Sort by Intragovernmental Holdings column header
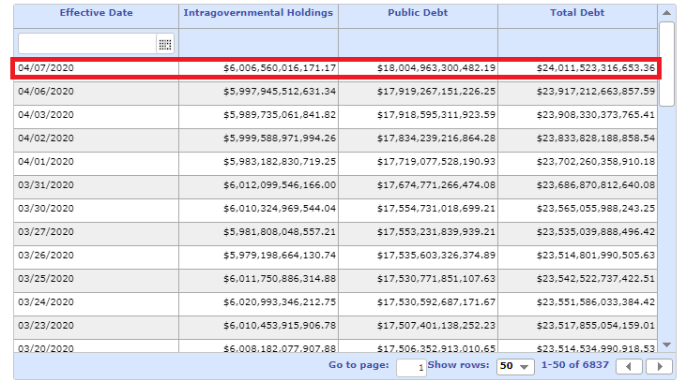The image size is (686, 380). pyautogui.click(x=258, y=13)
